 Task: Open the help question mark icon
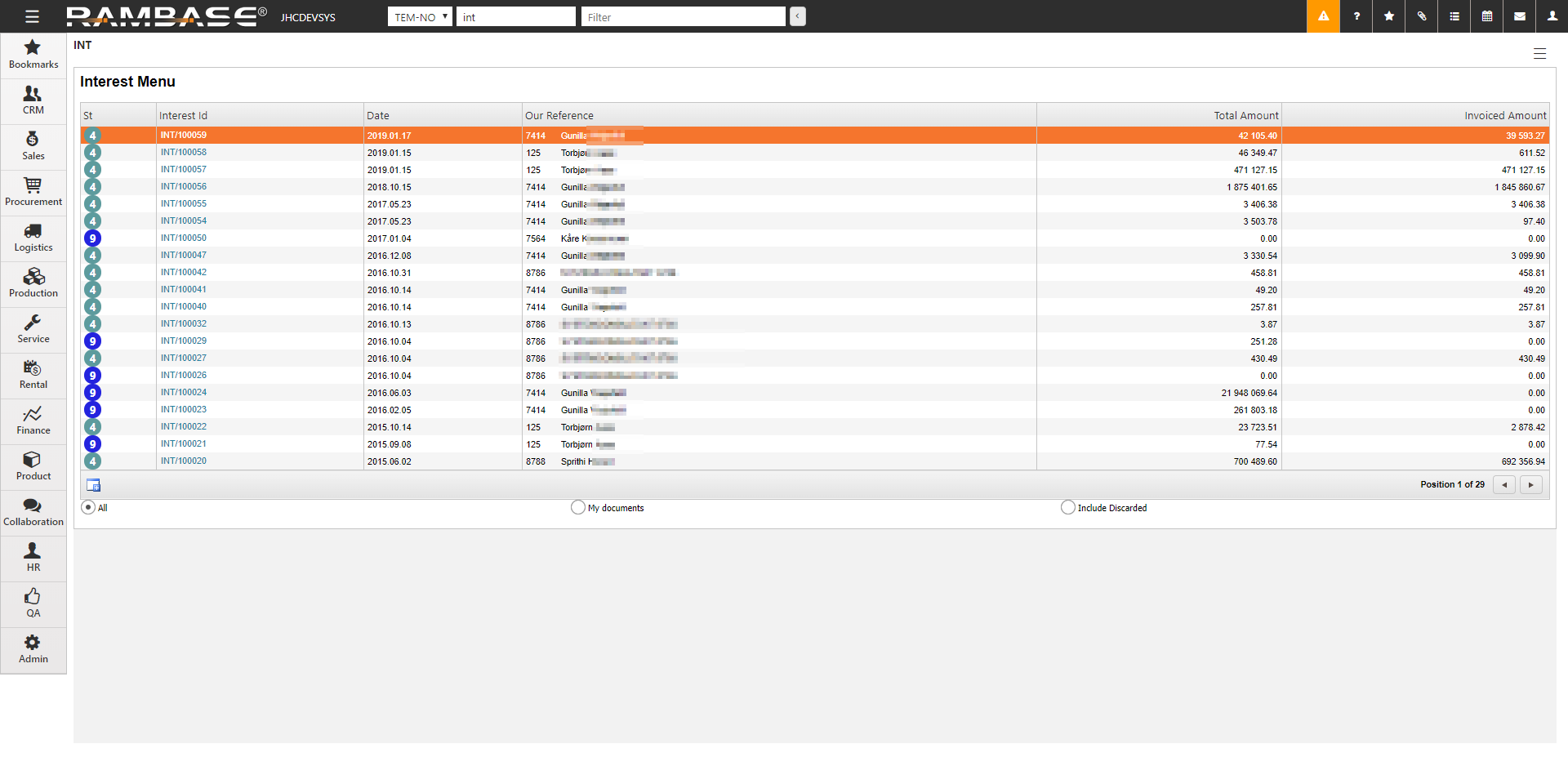tap(1356, 16)
